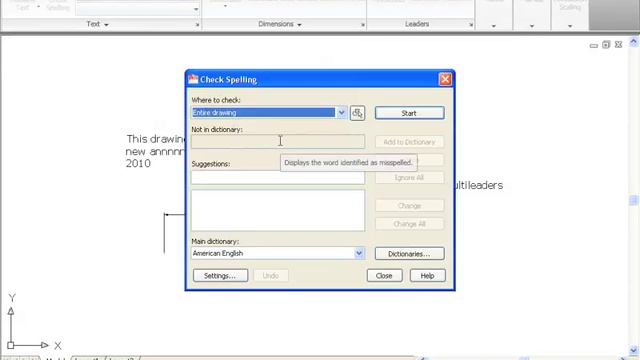
Task: Click the Leaders panel dialog launcher arrow
Action: [471, 25]
